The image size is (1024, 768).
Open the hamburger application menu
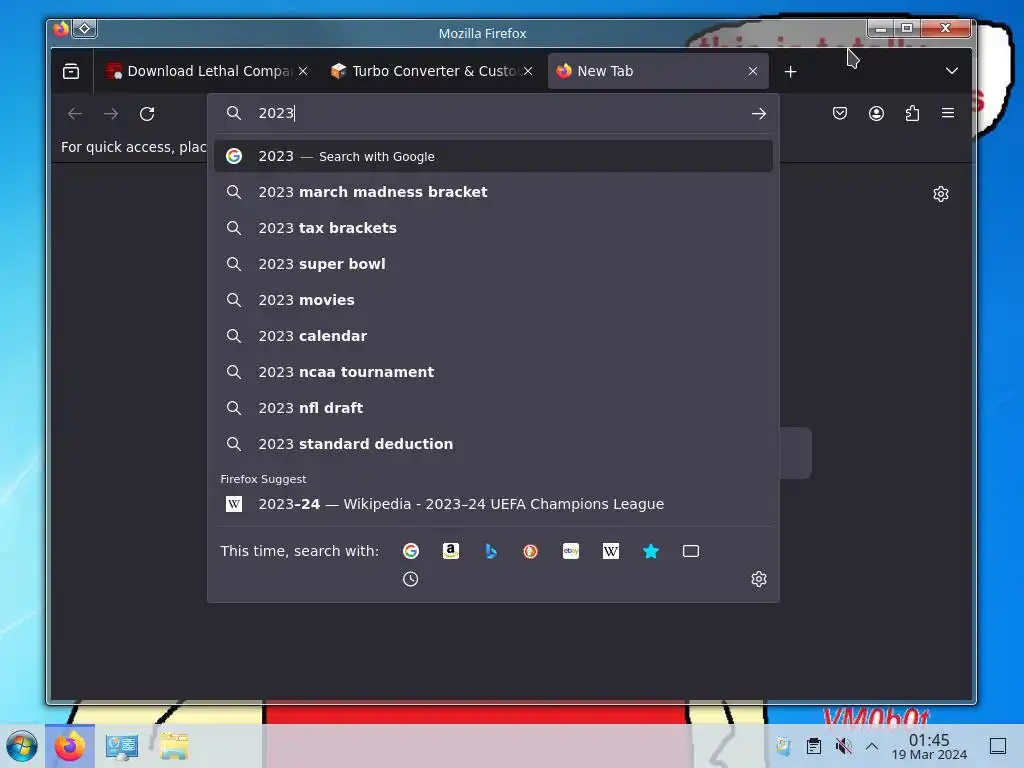(x=948, y=114)
